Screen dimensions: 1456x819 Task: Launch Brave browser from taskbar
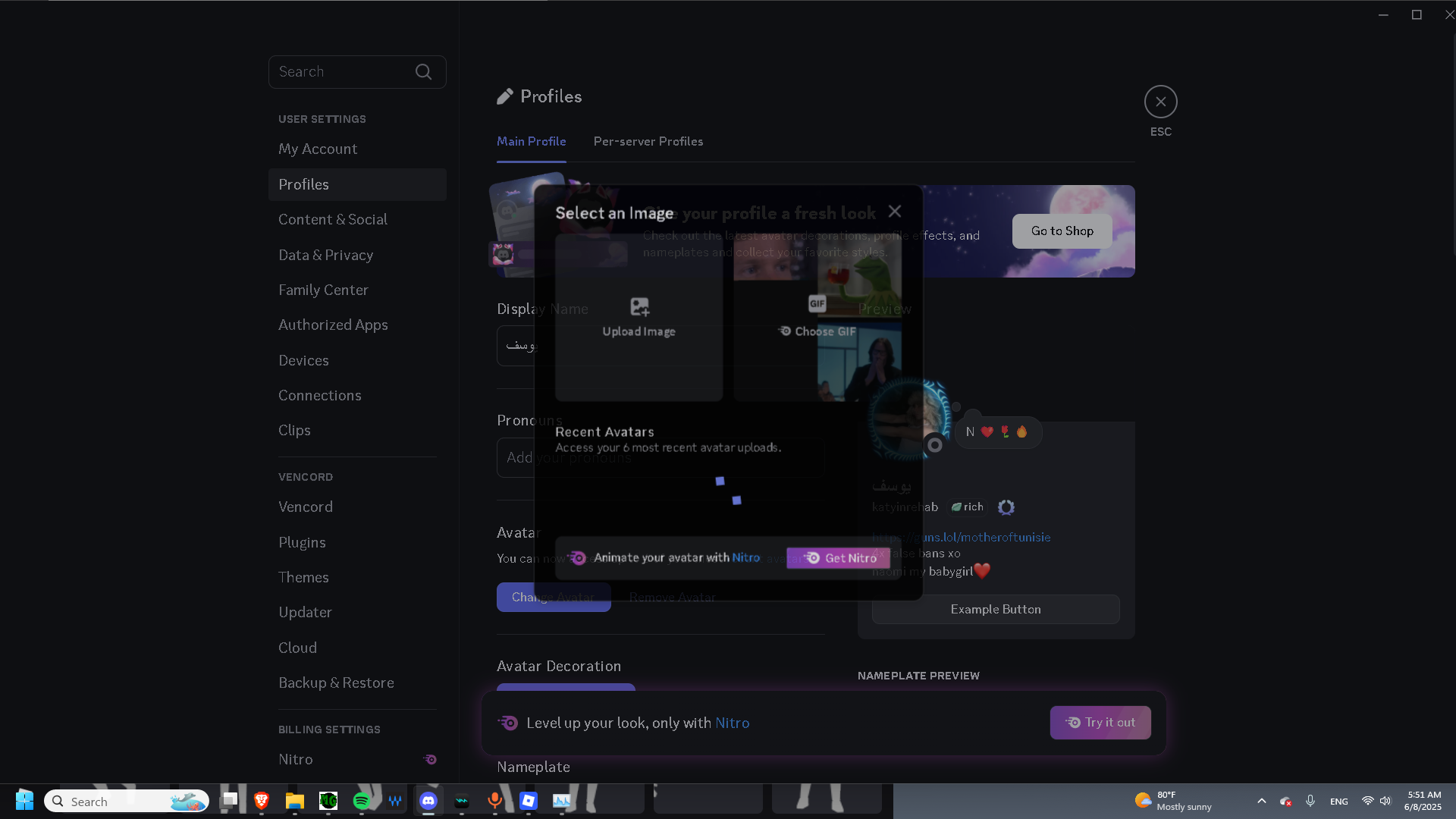(262, 801)
